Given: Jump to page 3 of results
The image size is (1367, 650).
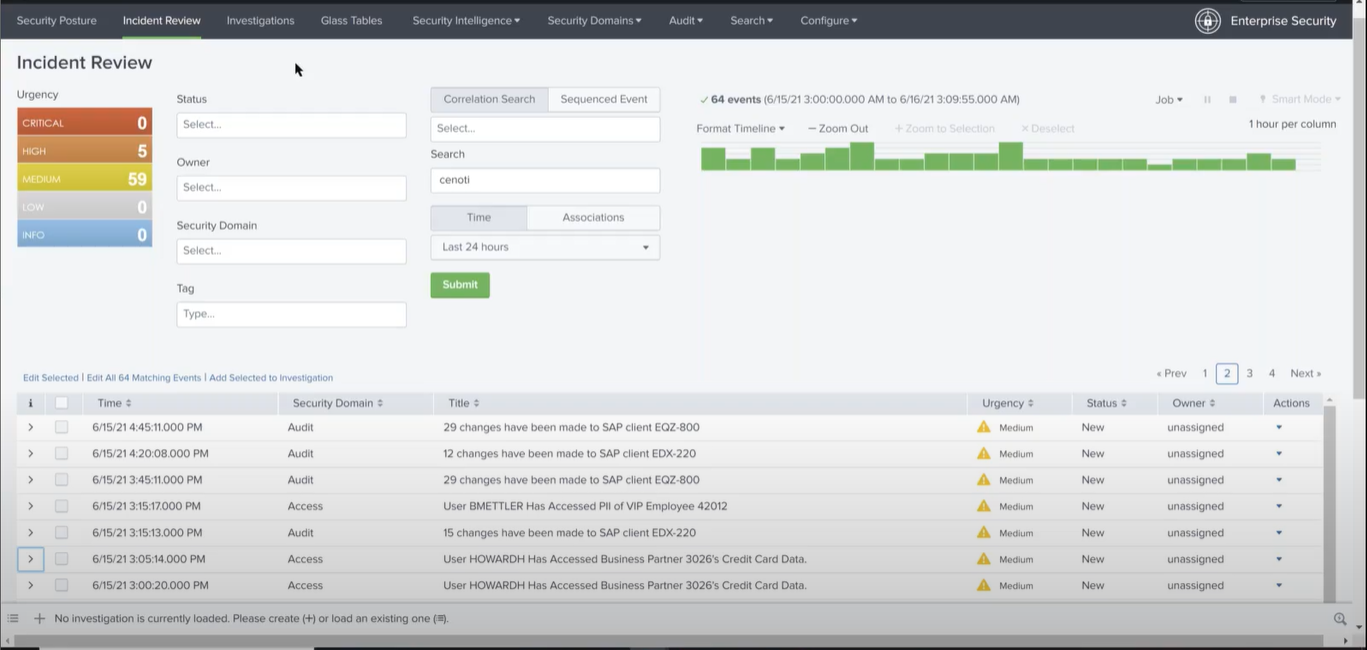Looking at the screenshot, I should [1250, 374].
